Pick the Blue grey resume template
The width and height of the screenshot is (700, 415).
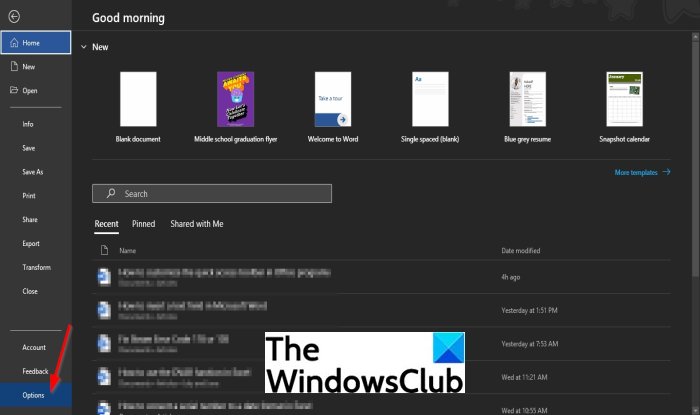coord(527,107)
